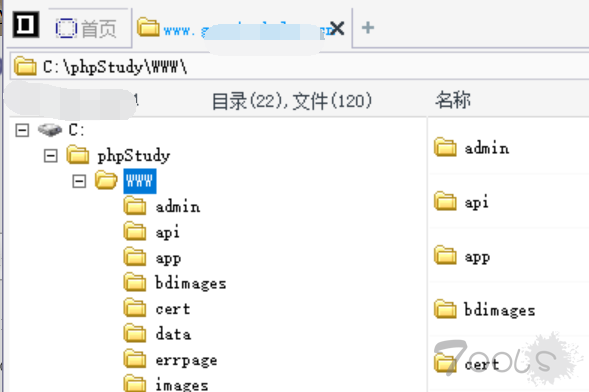Select data folder in tree

point(173,334)
